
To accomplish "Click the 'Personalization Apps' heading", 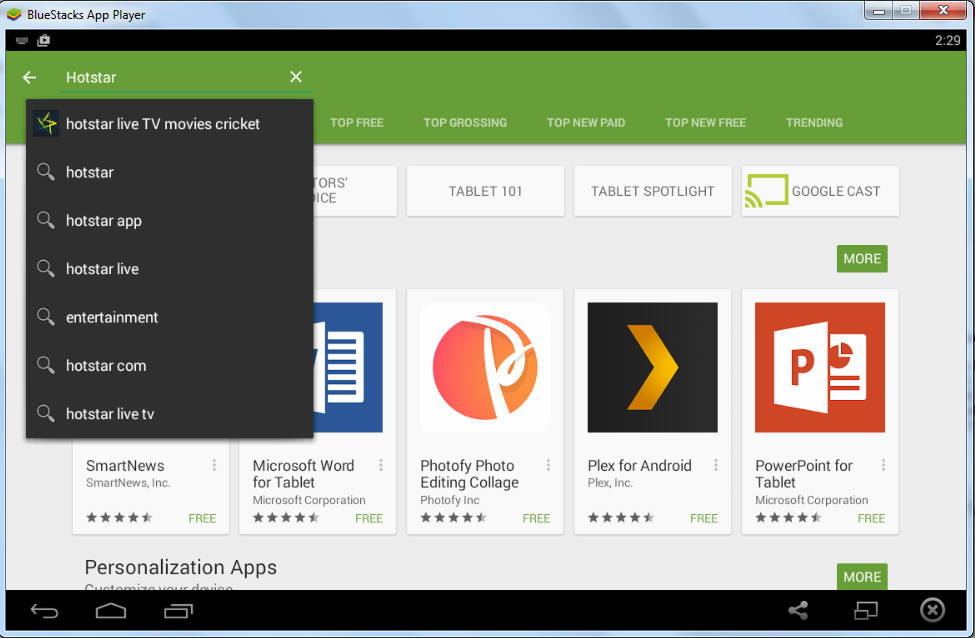I will point(180,567).
